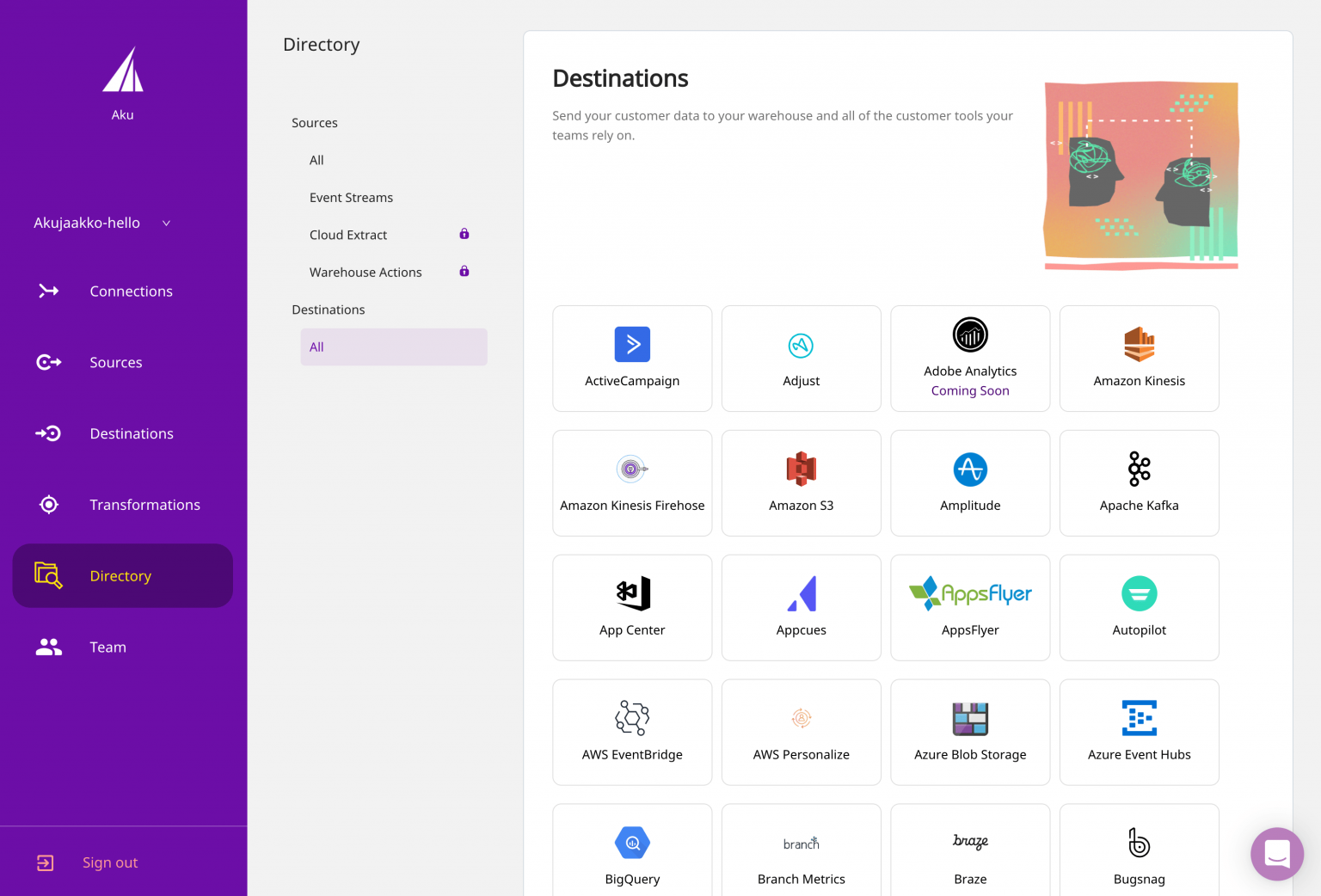Select the Connections icon in the sidebar

48,291
